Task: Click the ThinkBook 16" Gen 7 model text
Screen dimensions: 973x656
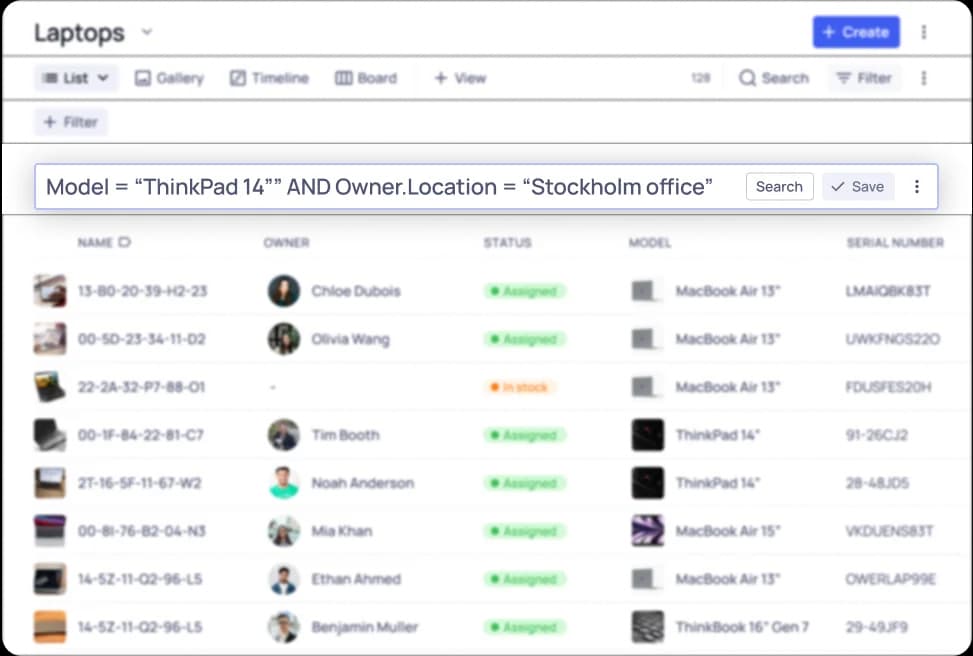Action: tap(742, 627)
